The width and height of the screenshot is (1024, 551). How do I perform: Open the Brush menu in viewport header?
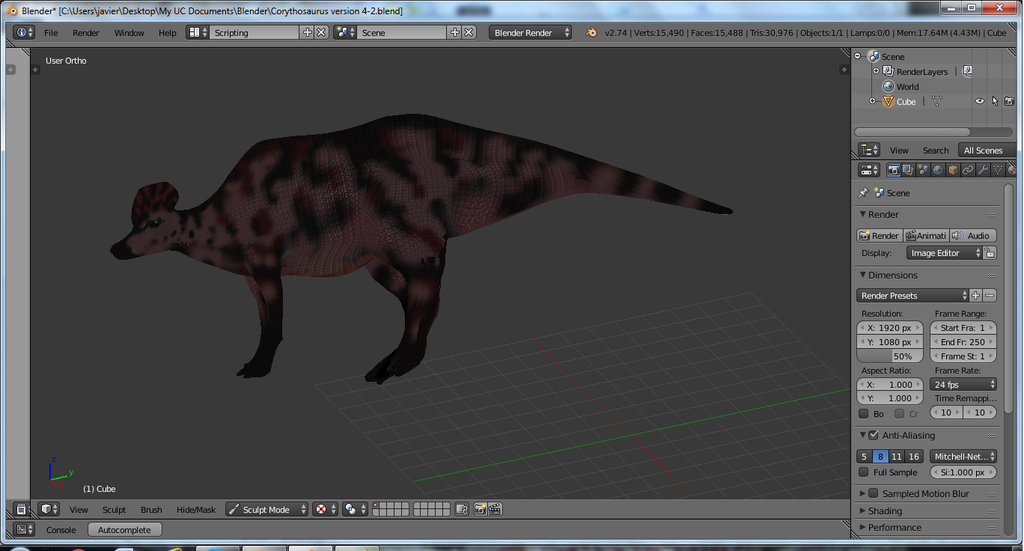151,509
